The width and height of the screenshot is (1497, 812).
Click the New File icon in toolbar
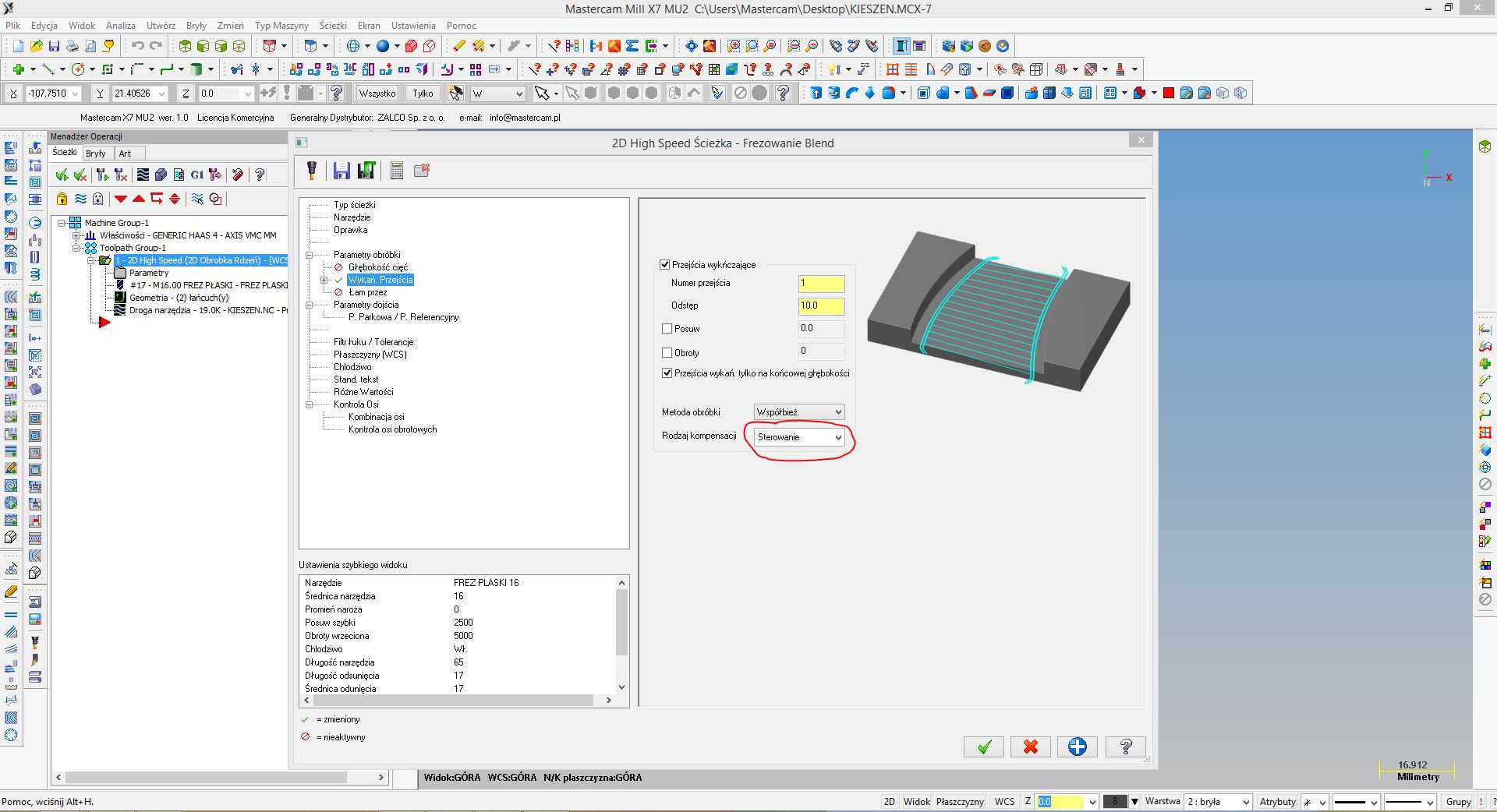click(18, 46)
